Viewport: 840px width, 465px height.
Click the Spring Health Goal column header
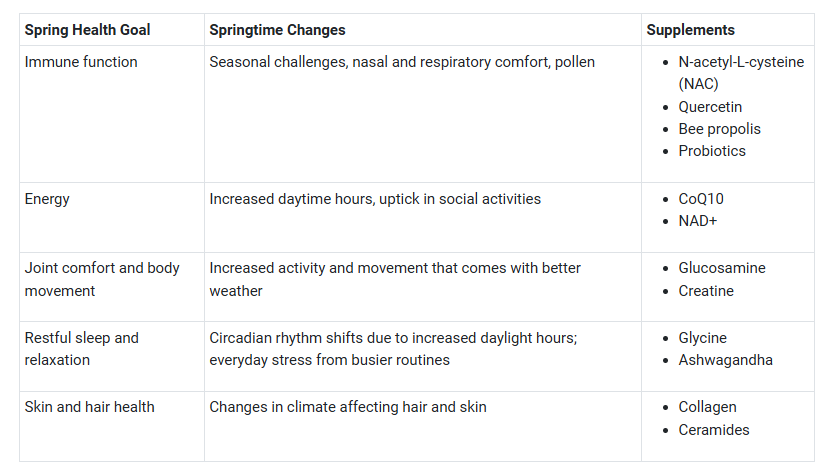(87, 30)
